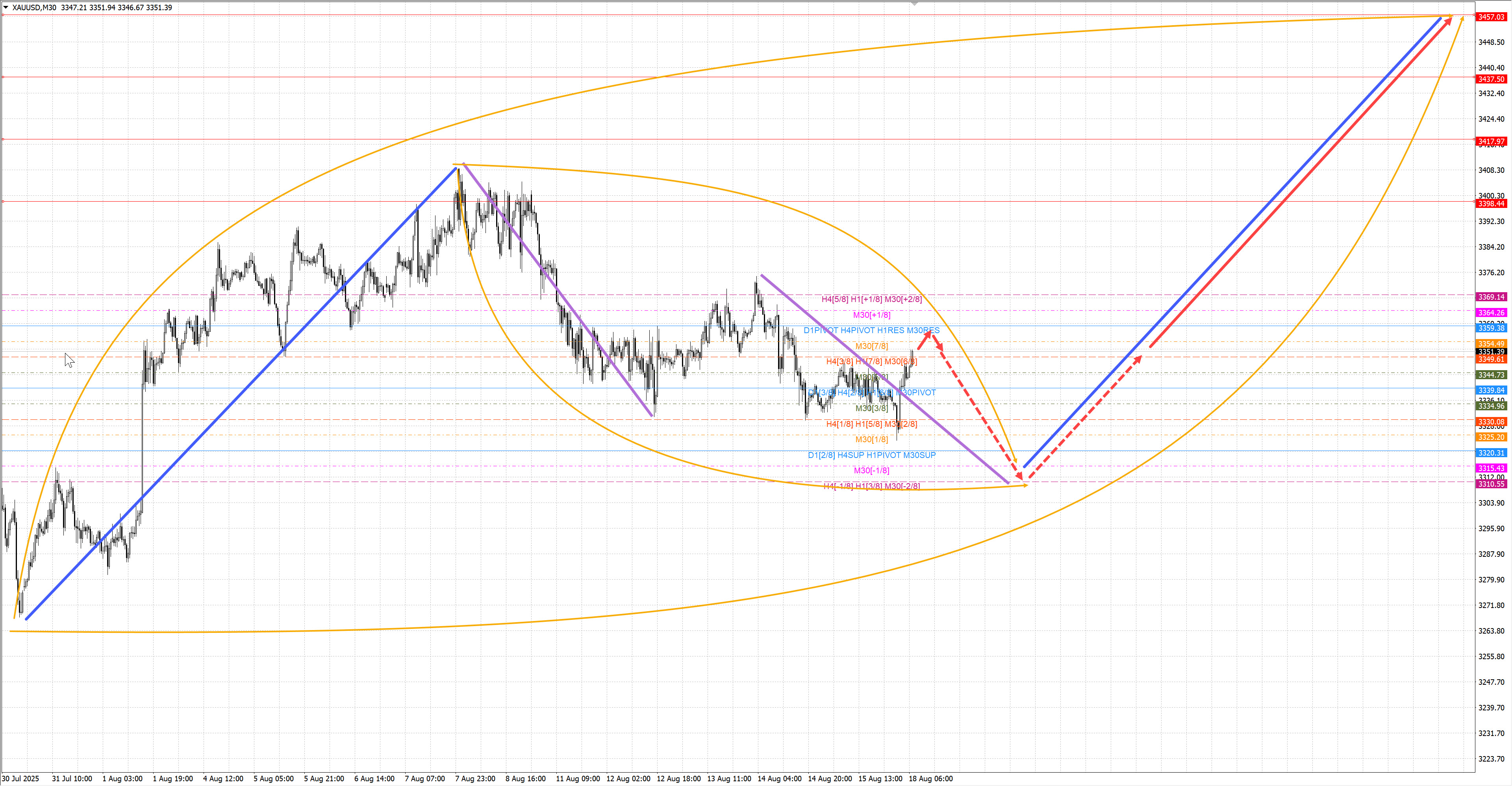
Task: Select the red anchor handle of the 3417.97 line
Action: [x=3, y=139]
